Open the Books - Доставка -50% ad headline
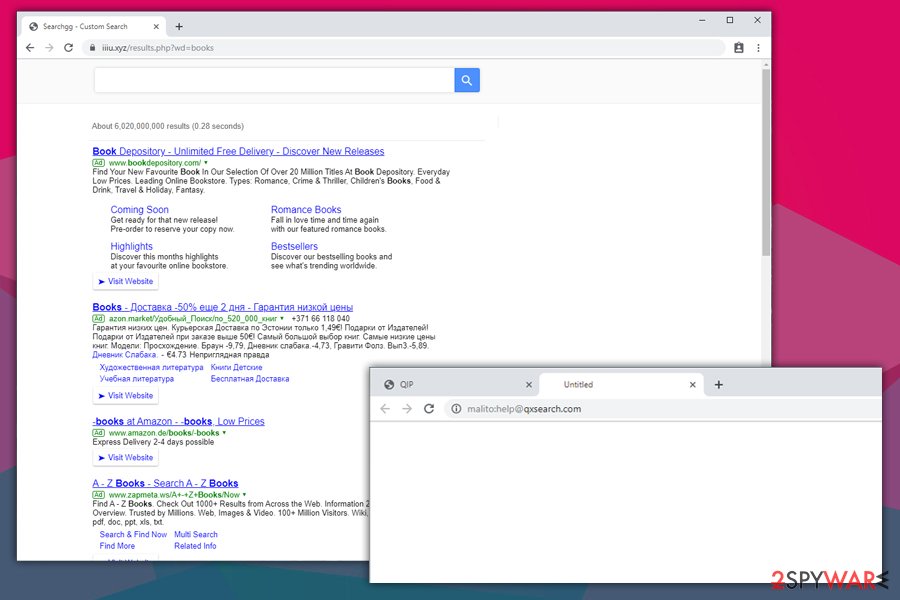900x600 pixels. click(x=223, y=307)
